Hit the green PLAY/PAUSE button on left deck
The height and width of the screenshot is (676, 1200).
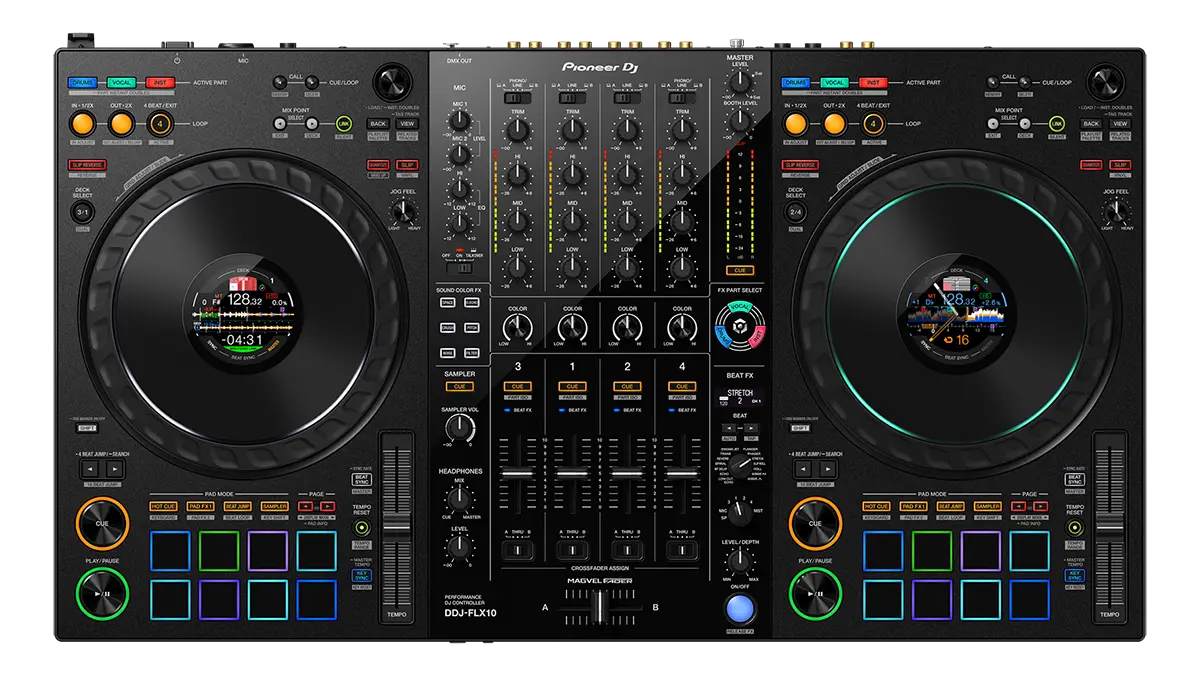pos(103,593)
